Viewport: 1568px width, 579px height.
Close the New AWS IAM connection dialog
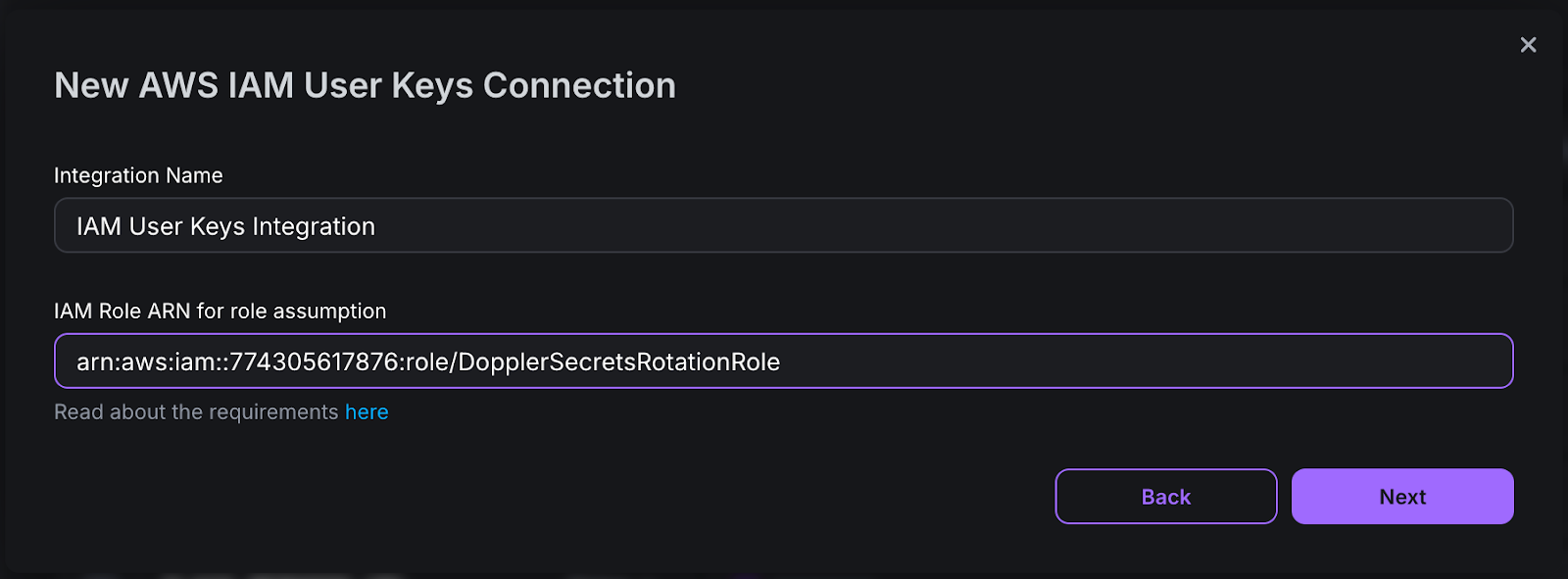click(x=1528, y=45)
